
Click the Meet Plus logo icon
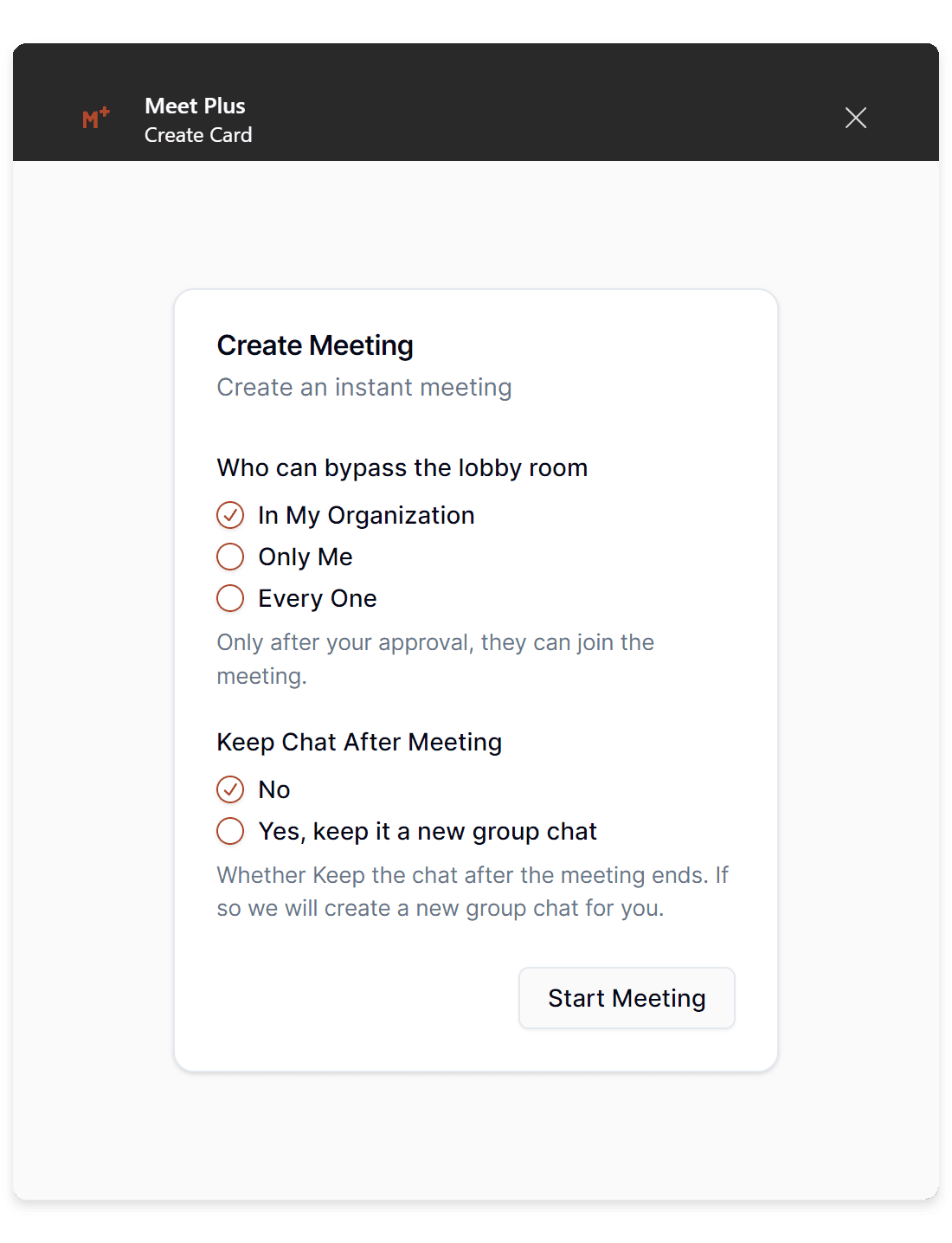click(x=96, y=118)
